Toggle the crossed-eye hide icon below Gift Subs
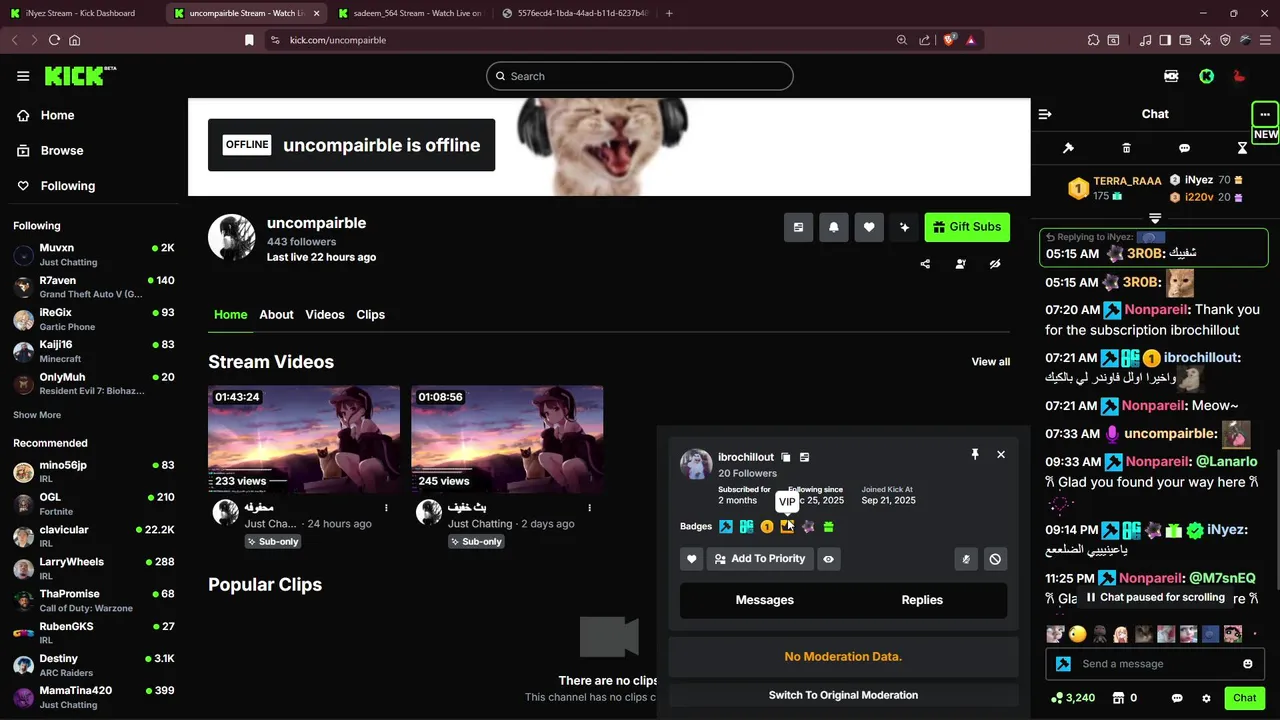Screen dimensions: 1280x720 pos(995,264)
